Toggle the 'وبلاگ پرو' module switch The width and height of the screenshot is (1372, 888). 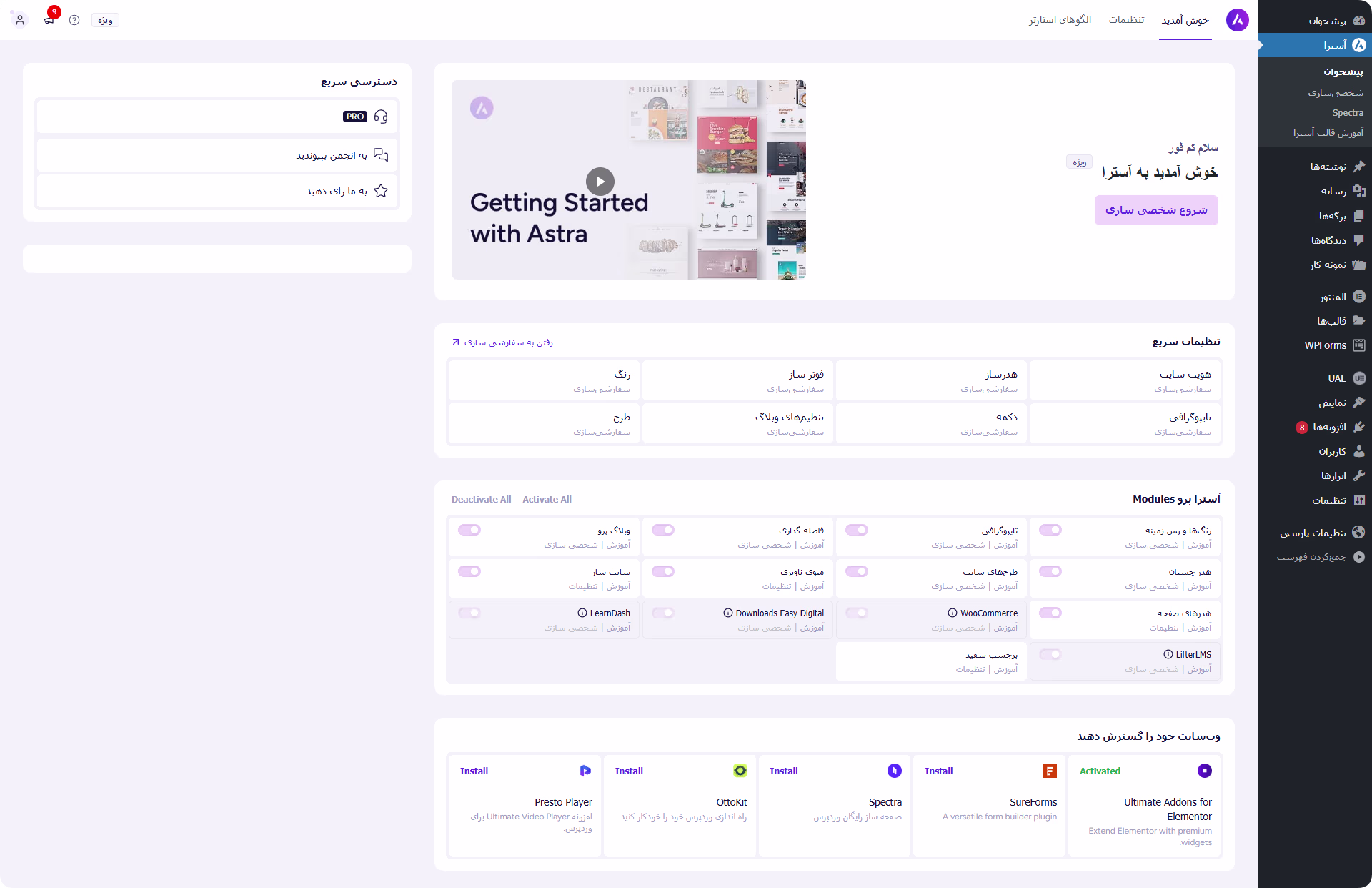pos(469,530)
